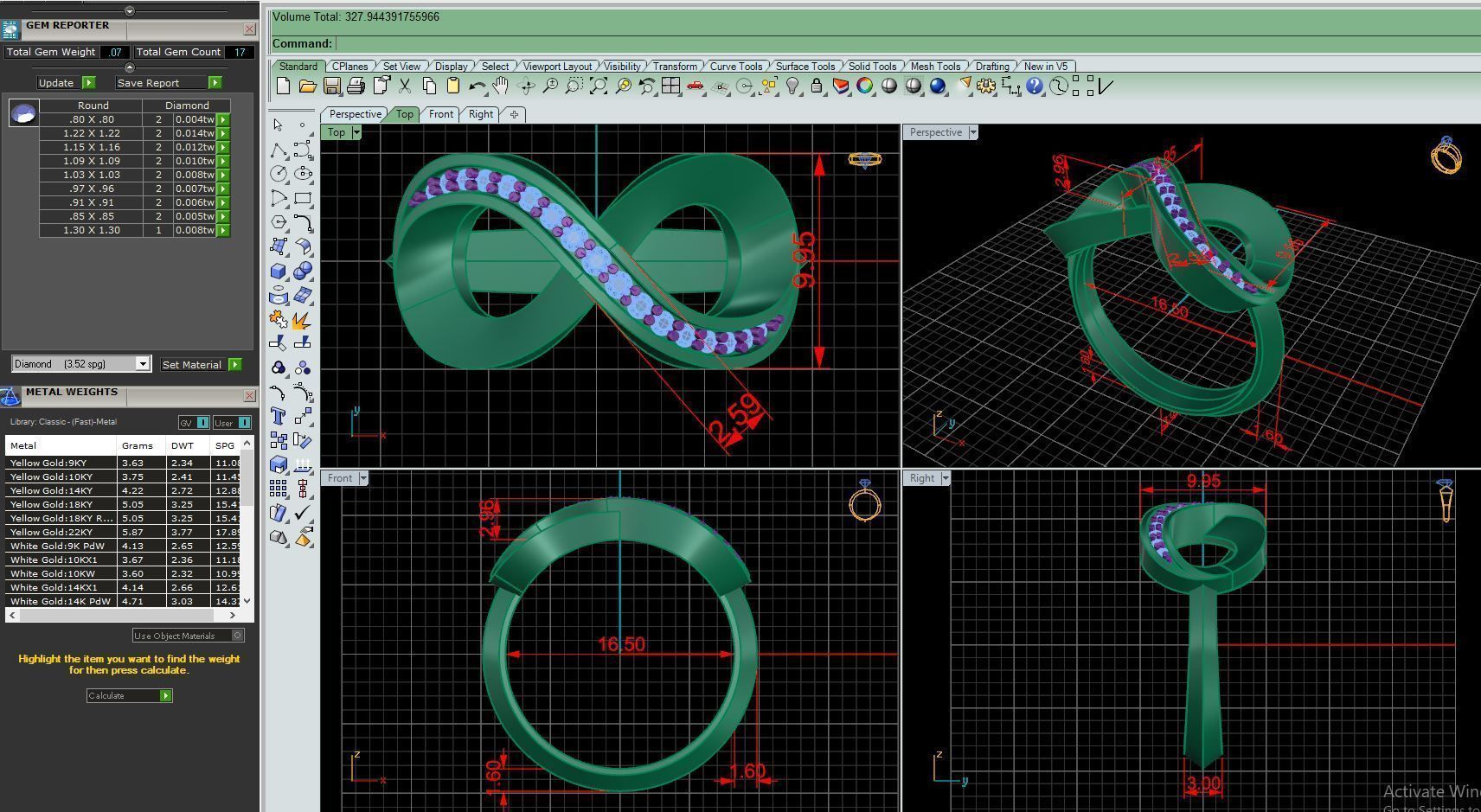Click the Save Report button
This screenshot has width=1481, height=812.
pos(169,83)
